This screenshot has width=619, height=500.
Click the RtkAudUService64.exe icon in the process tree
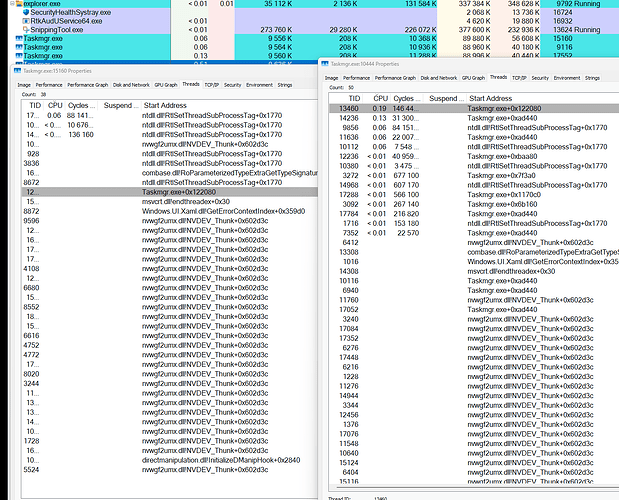coord(24,20)
